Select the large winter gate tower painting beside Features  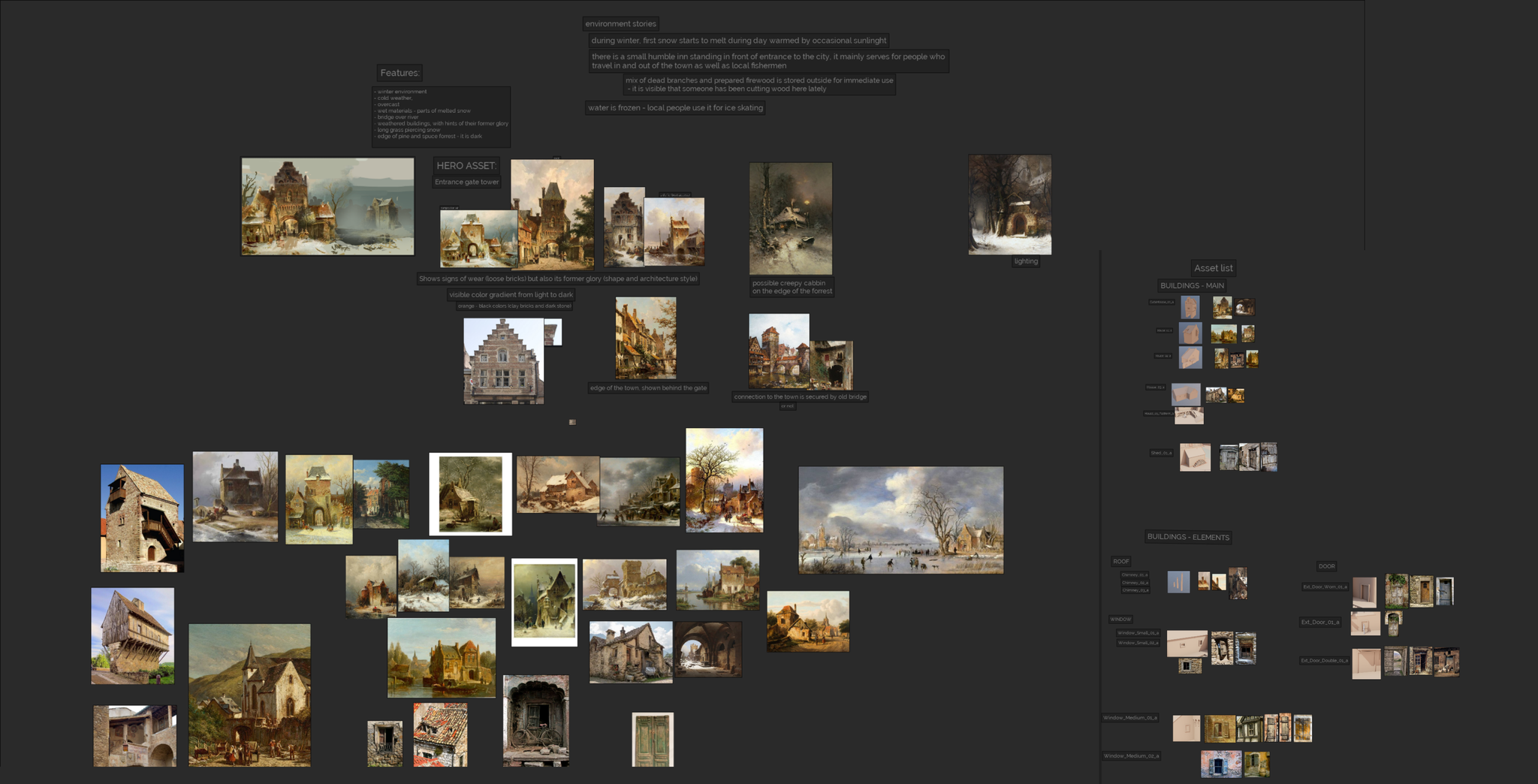[327, 206]
